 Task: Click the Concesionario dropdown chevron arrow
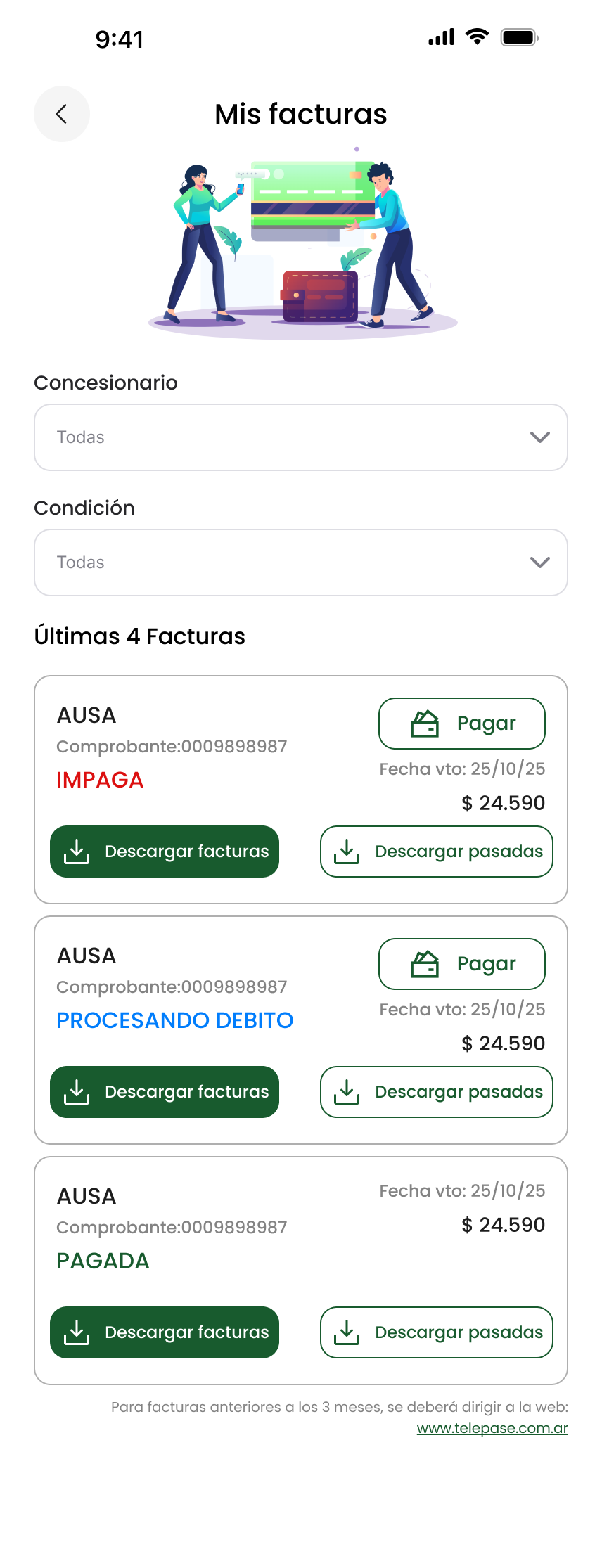click(539, 437)
